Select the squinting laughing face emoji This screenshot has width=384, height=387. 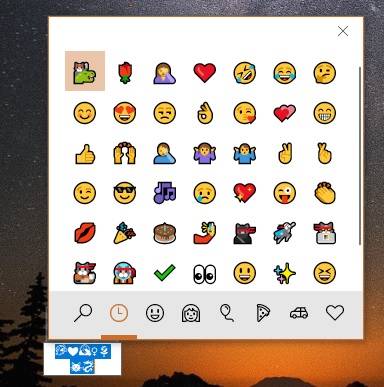pyautogui.click(x=325, y=273)
